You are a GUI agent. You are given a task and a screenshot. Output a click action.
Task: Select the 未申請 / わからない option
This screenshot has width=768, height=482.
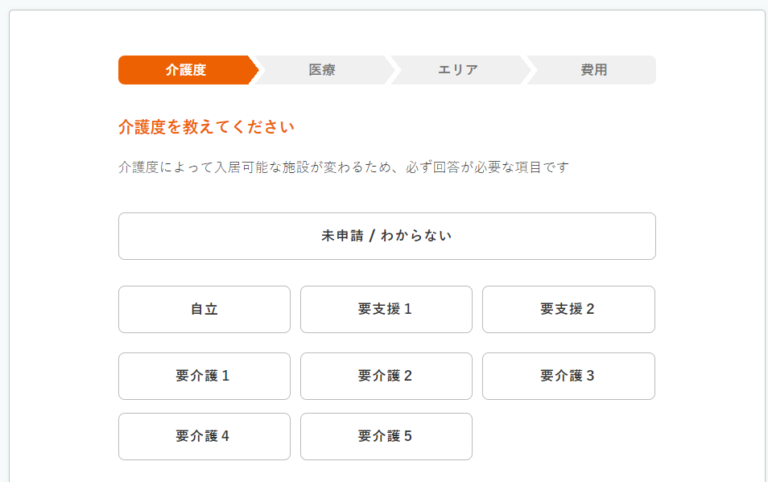point(386,236)
